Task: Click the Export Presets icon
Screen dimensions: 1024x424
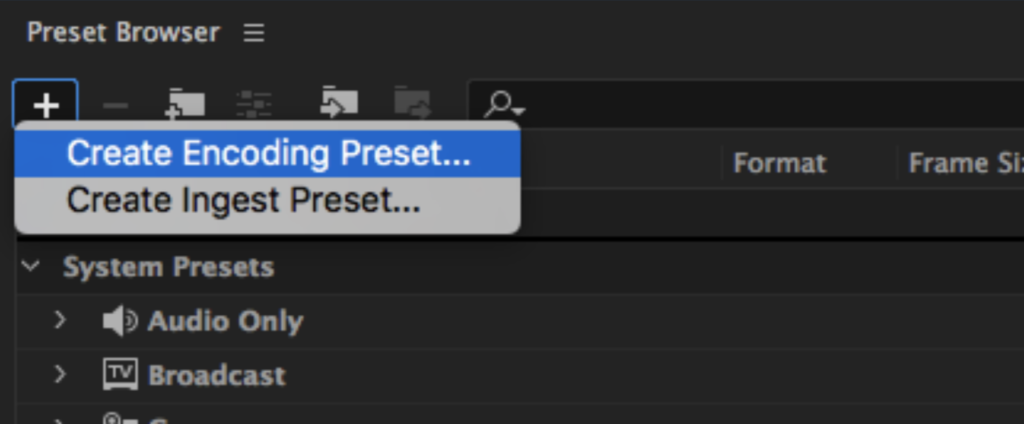Action: [x=413, y=103]
